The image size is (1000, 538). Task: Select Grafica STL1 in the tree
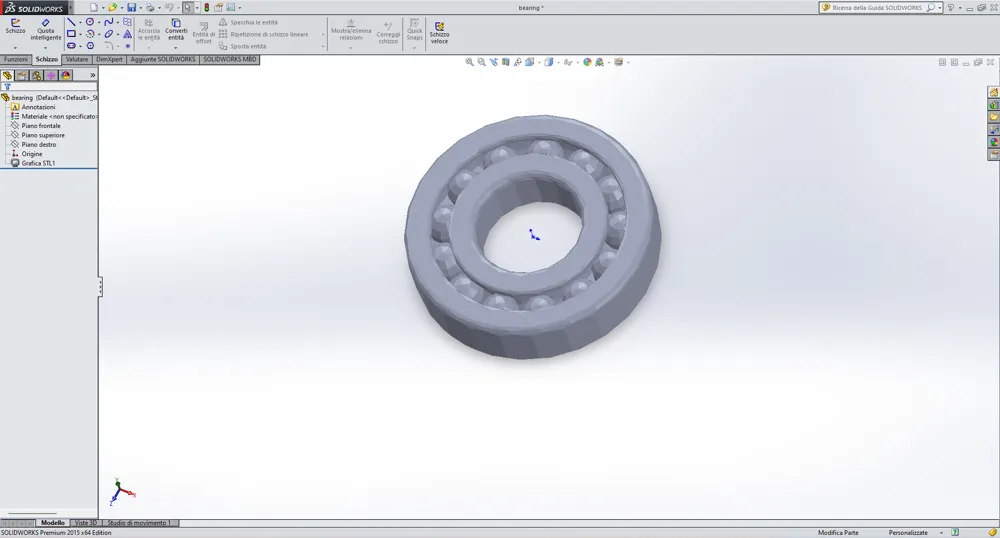(x=38, y=163)
